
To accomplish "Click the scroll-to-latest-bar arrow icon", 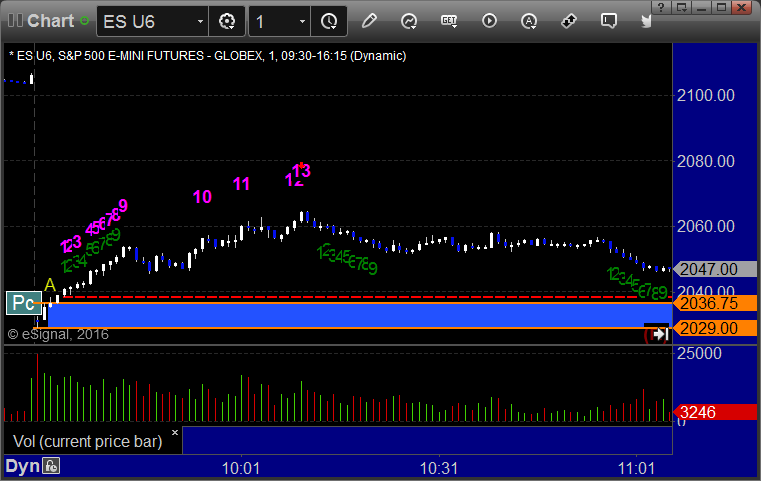I will [660, 334].
